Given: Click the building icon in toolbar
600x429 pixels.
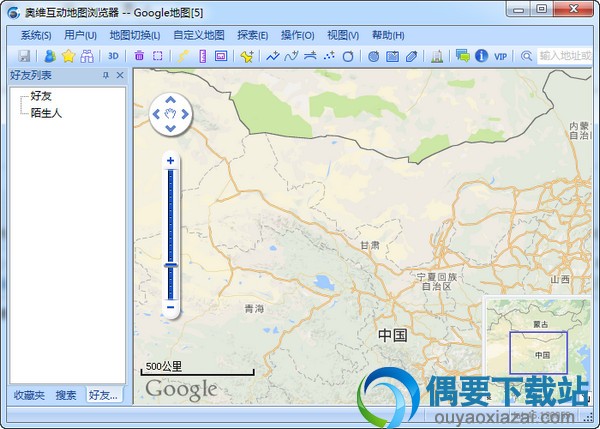Looking at the screenshot, I should [437, 56].
